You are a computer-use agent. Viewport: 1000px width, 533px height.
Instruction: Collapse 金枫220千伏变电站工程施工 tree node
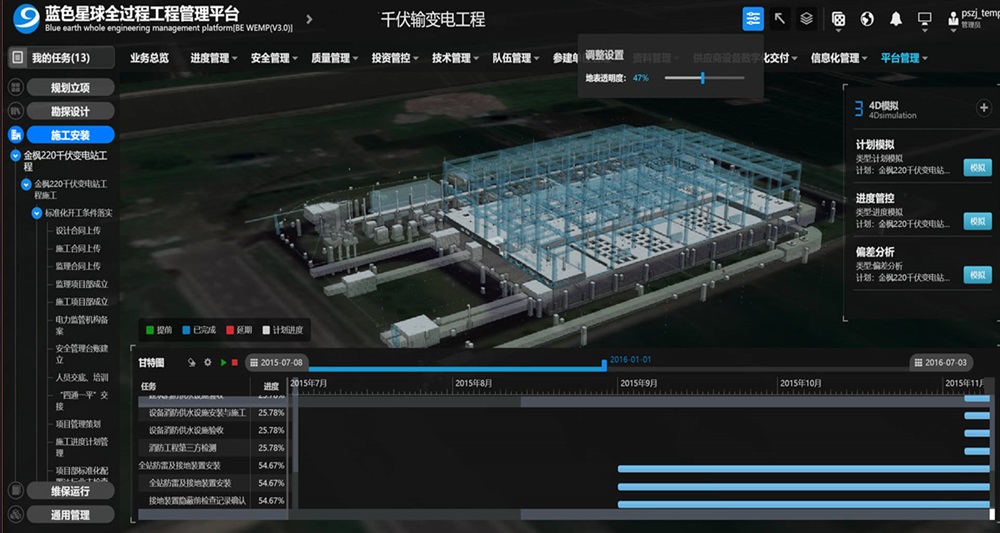(26, 184)
